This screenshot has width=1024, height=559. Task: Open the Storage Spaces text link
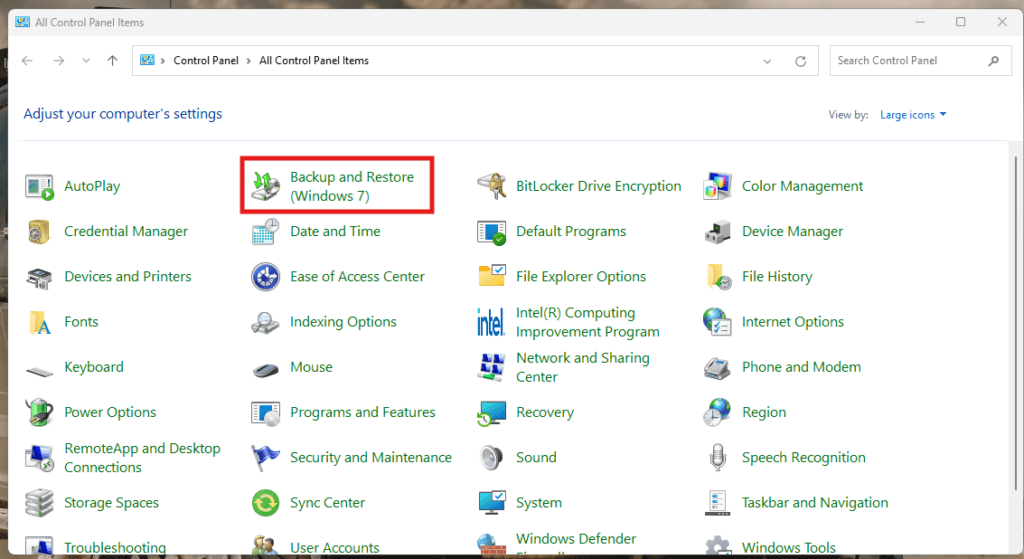tap(112, 503)
